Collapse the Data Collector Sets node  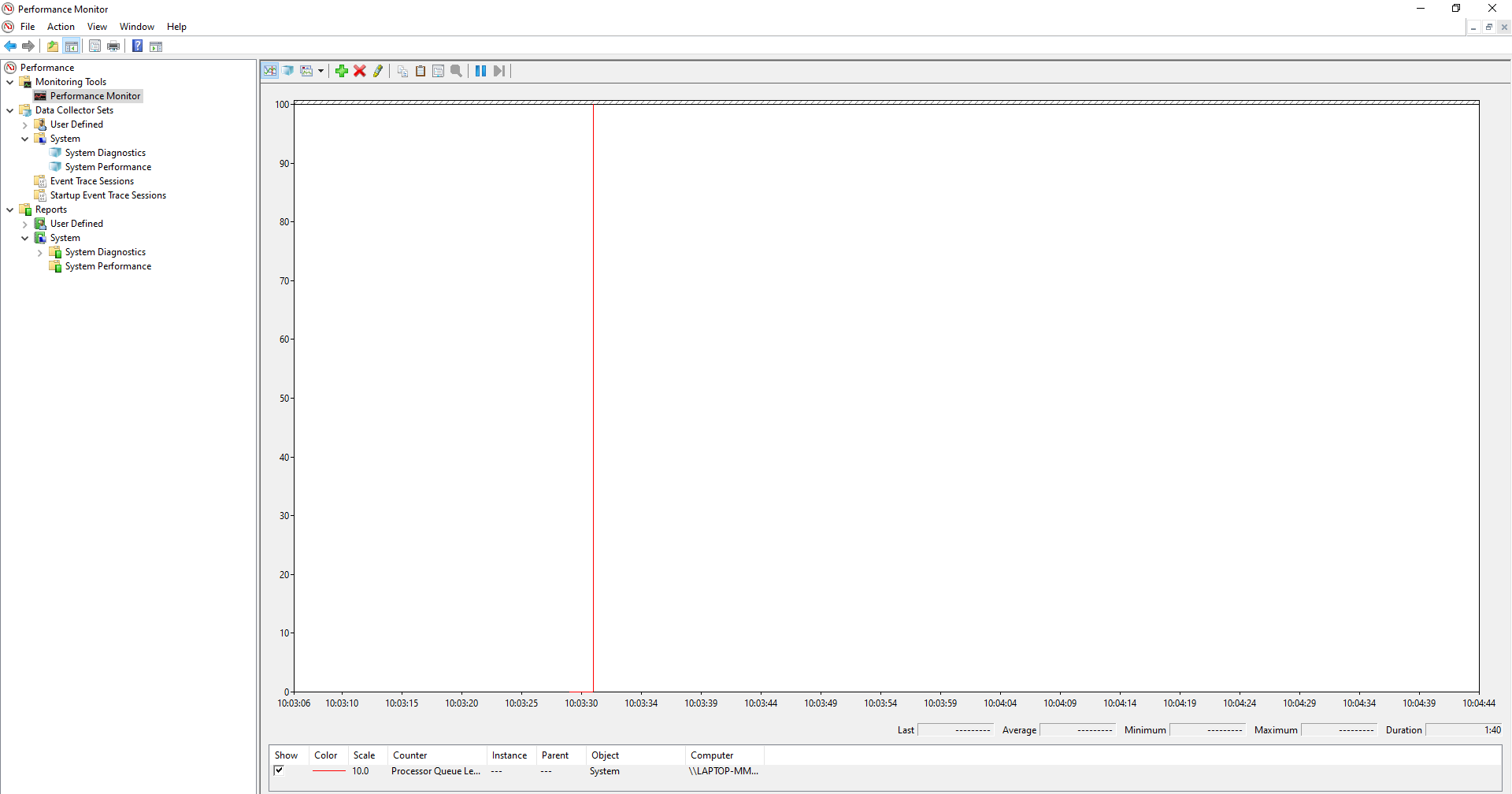pos(10,110)
